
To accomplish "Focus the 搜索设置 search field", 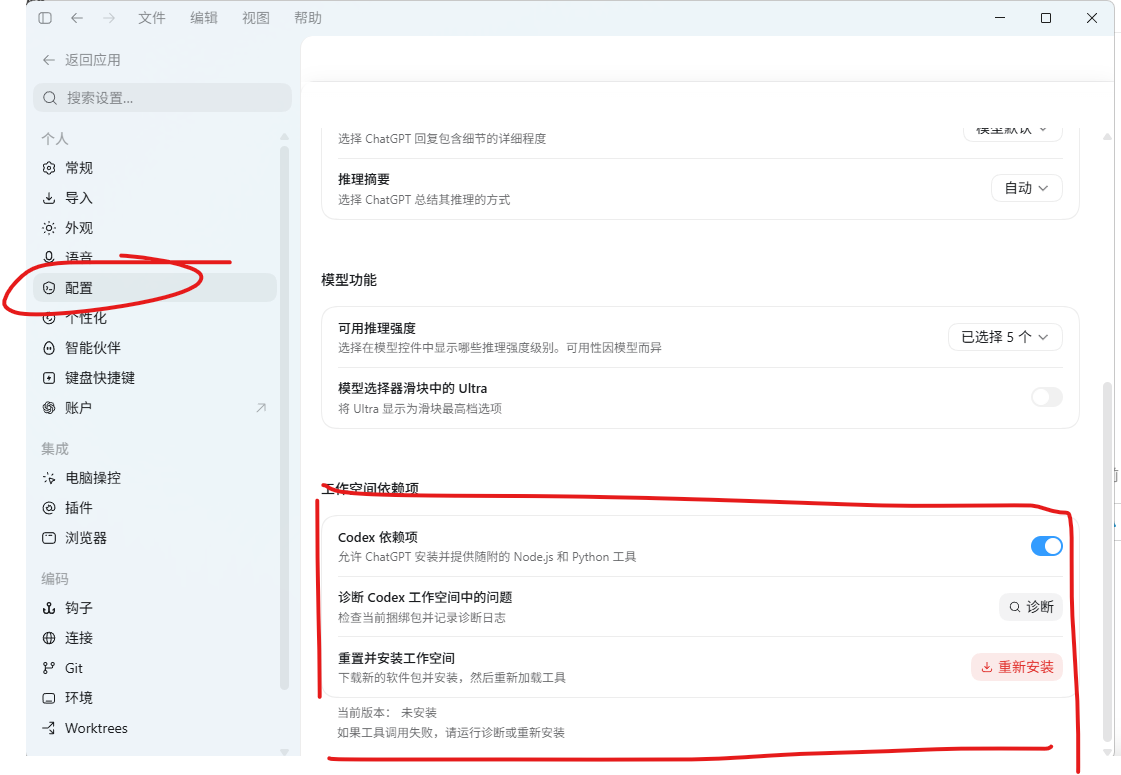I will tap(162, 98).
